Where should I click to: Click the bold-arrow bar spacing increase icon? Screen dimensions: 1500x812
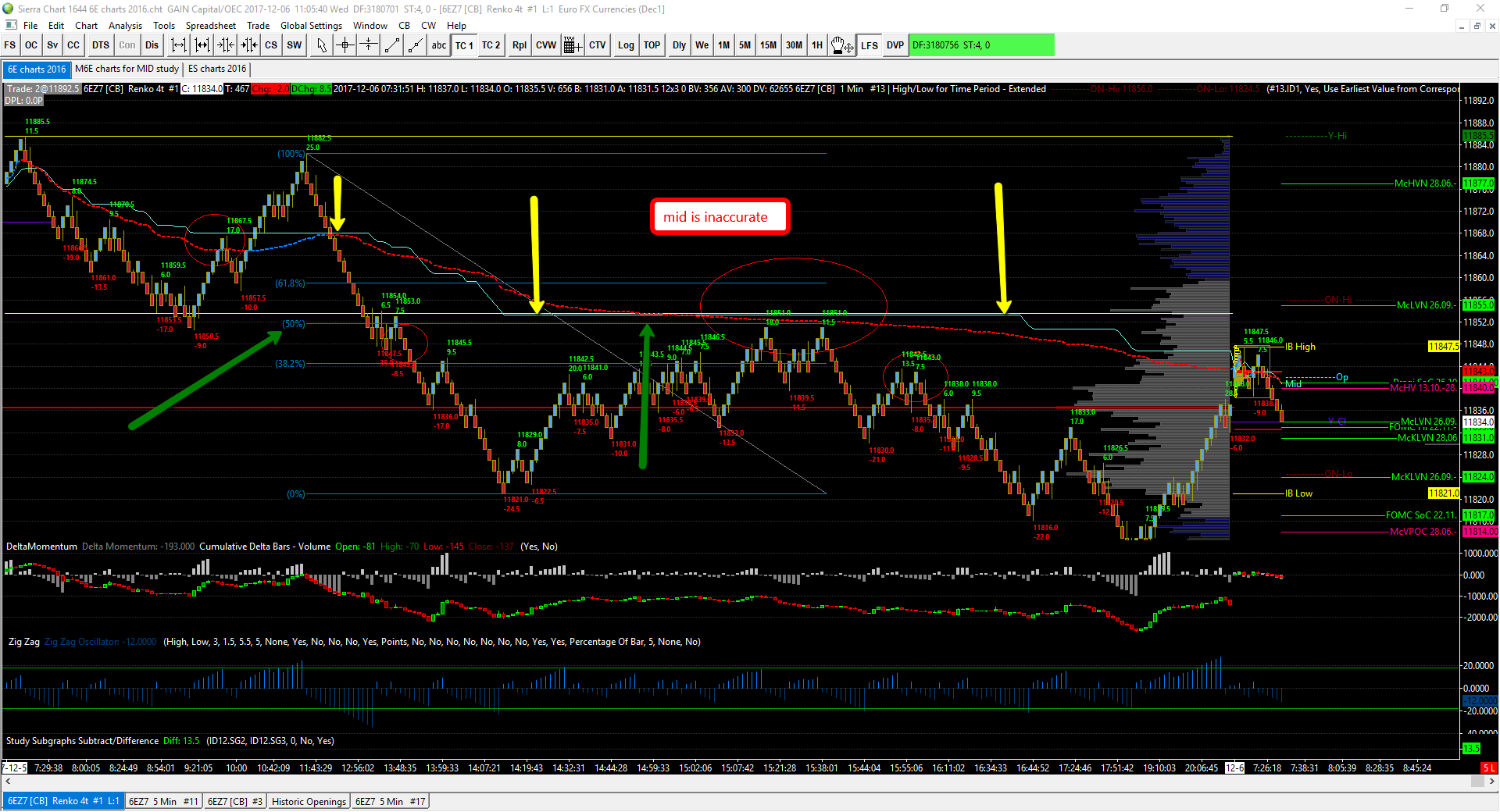[202, 45]
